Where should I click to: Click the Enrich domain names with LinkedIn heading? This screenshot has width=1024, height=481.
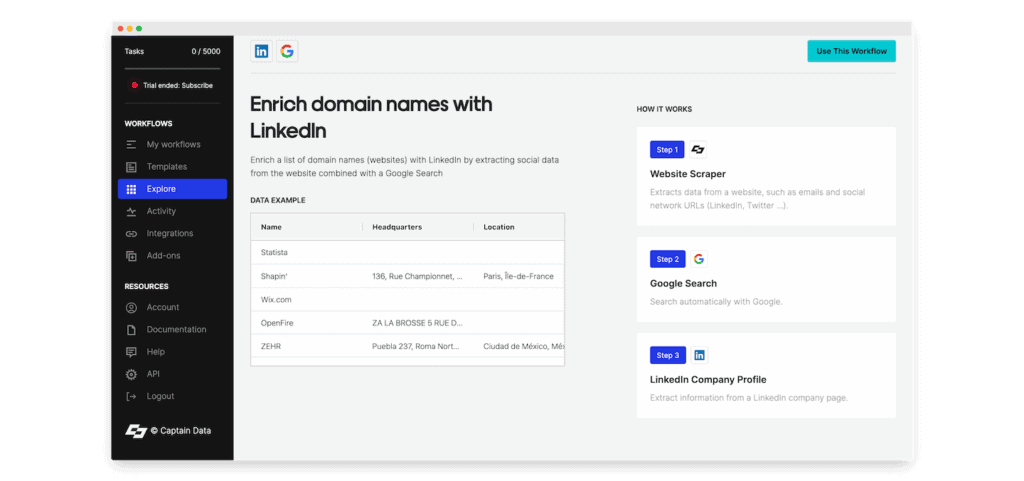[x=371, y=117]
